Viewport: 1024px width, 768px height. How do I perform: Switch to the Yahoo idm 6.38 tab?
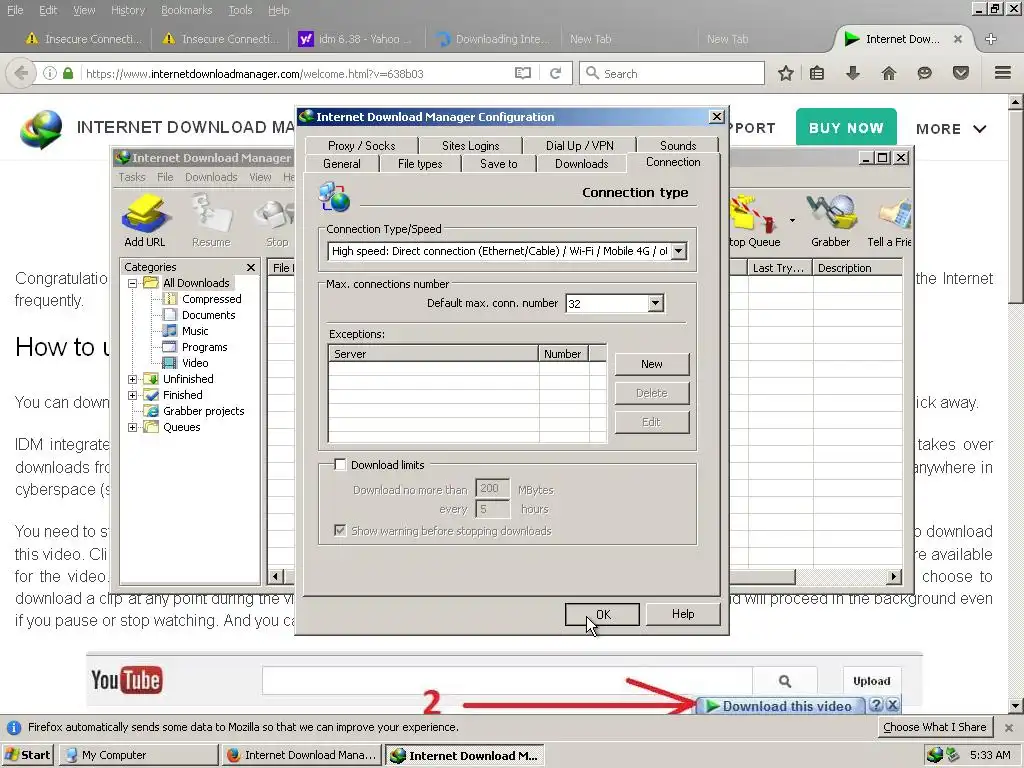[x=355, y=39]
